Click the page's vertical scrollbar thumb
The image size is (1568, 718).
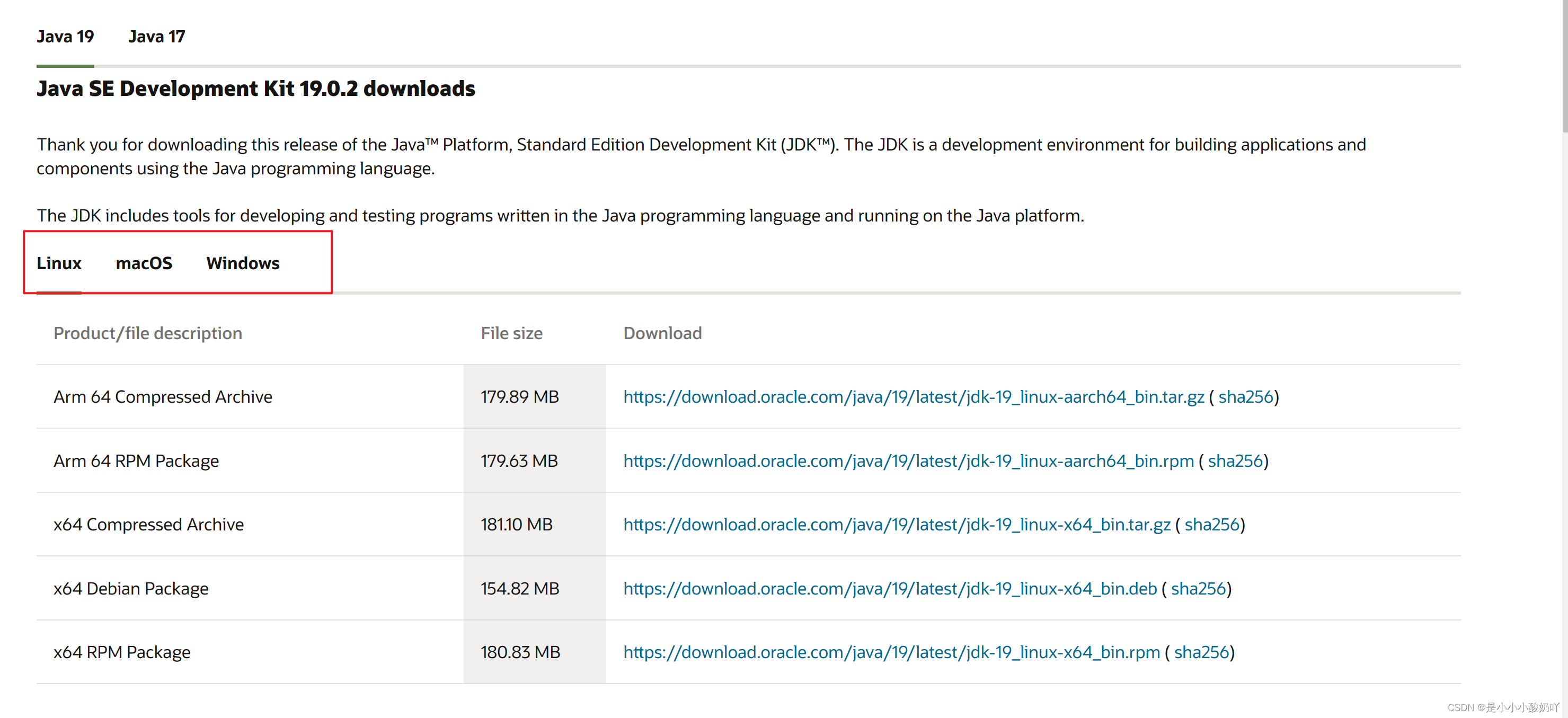coord(1564,66)
